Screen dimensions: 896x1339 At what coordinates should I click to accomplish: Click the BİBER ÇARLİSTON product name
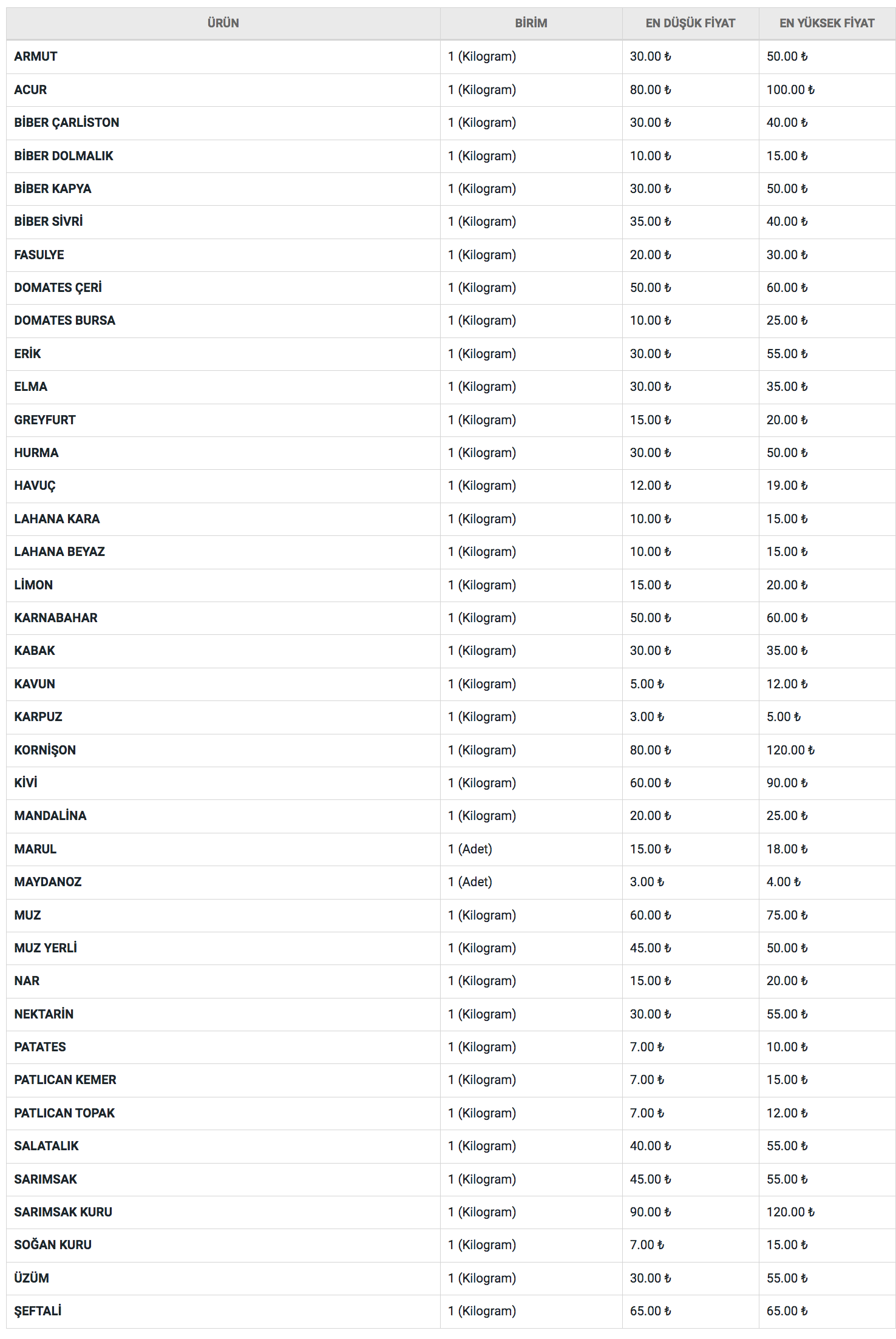pos(67,123)
